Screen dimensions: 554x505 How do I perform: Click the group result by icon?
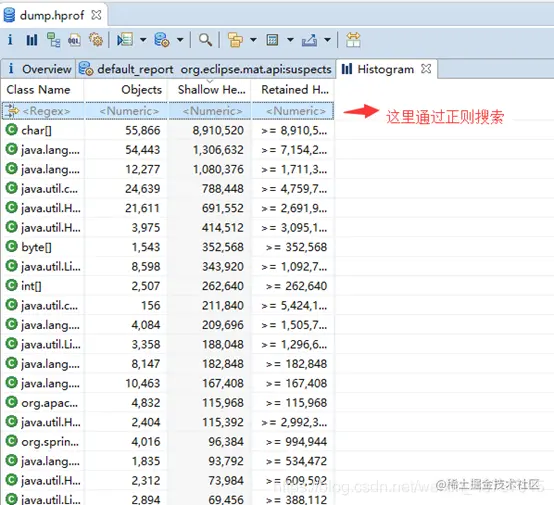click(235, 40)
